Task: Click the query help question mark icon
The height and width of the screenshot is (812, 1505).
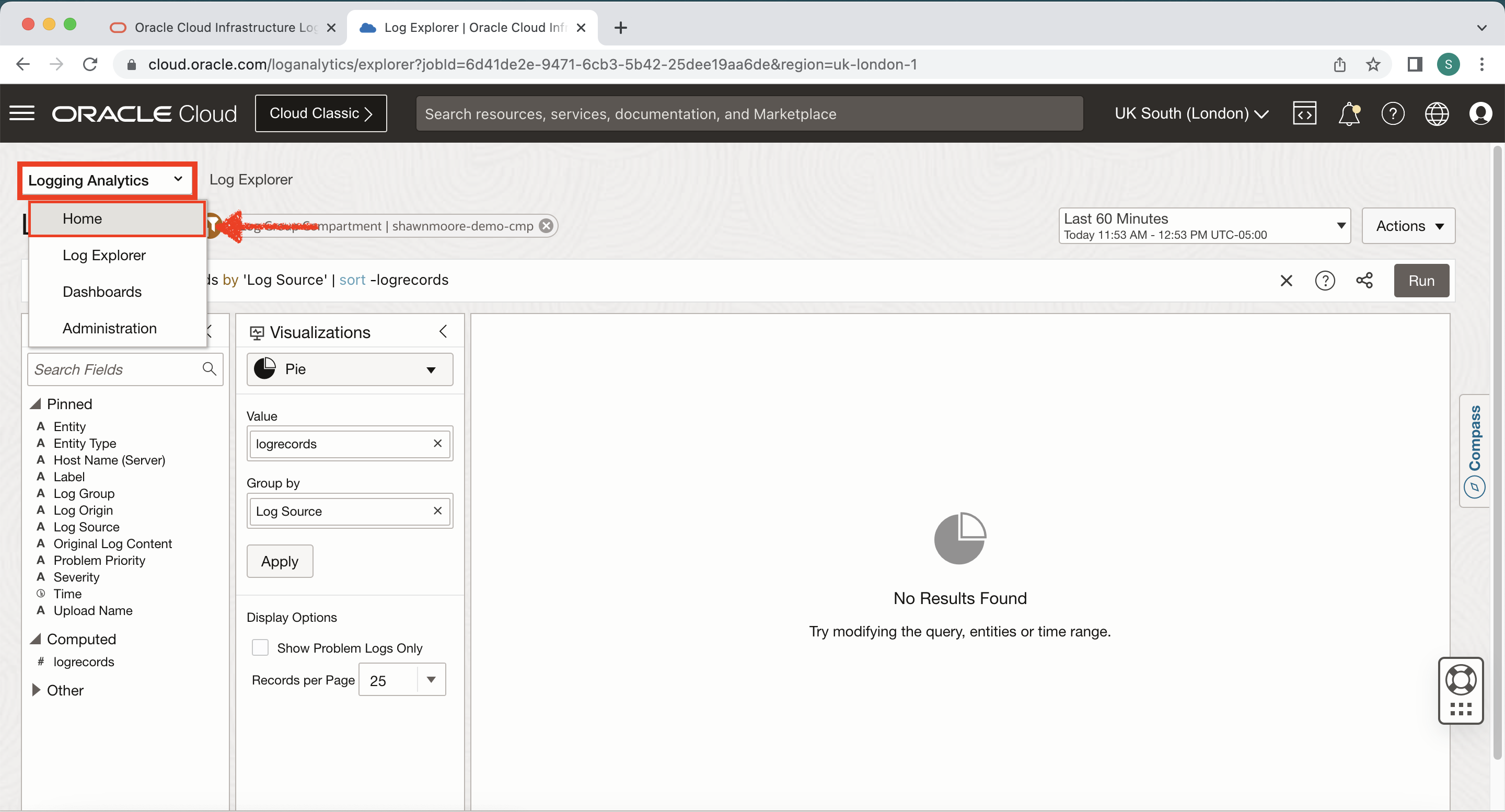Action: (x=1325, y=281)
